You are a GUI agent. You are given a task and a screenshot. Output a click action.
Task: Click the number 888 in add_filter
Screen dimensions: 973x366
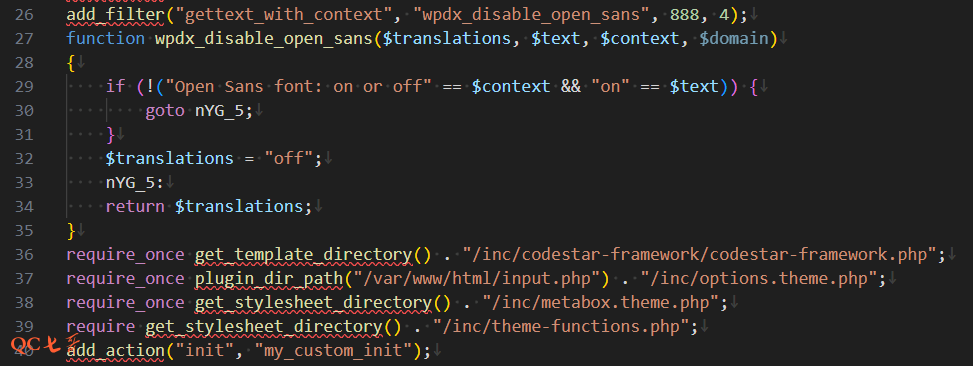pyautogui.click(x=684, y=14)
